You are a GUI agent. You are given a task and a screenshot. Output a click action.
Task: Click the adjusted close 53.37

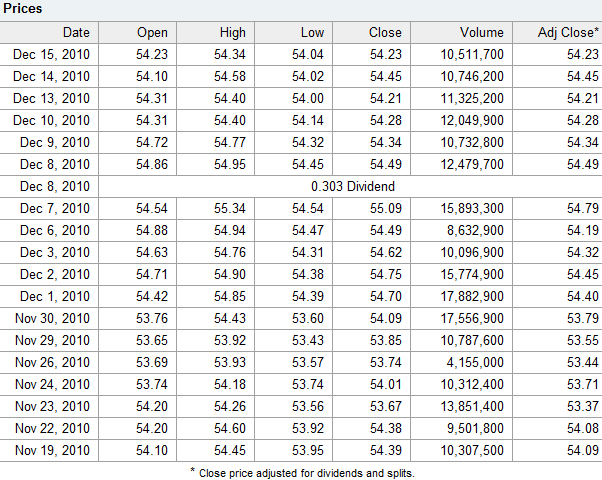(x=583, y=406)
